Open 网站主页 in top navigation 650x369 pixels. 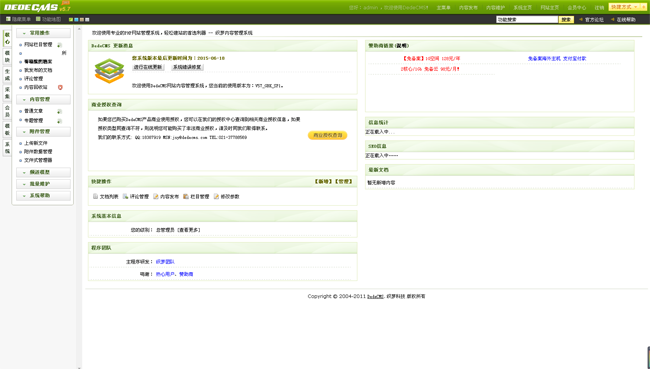549,8
